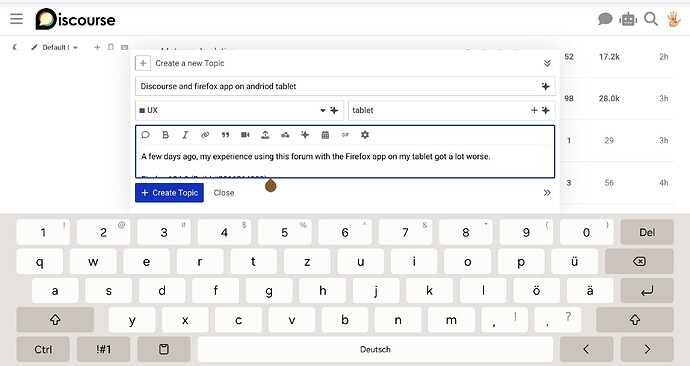Click the 28.0k views value
Screen dimensions: 690x366
click(609, 99)
